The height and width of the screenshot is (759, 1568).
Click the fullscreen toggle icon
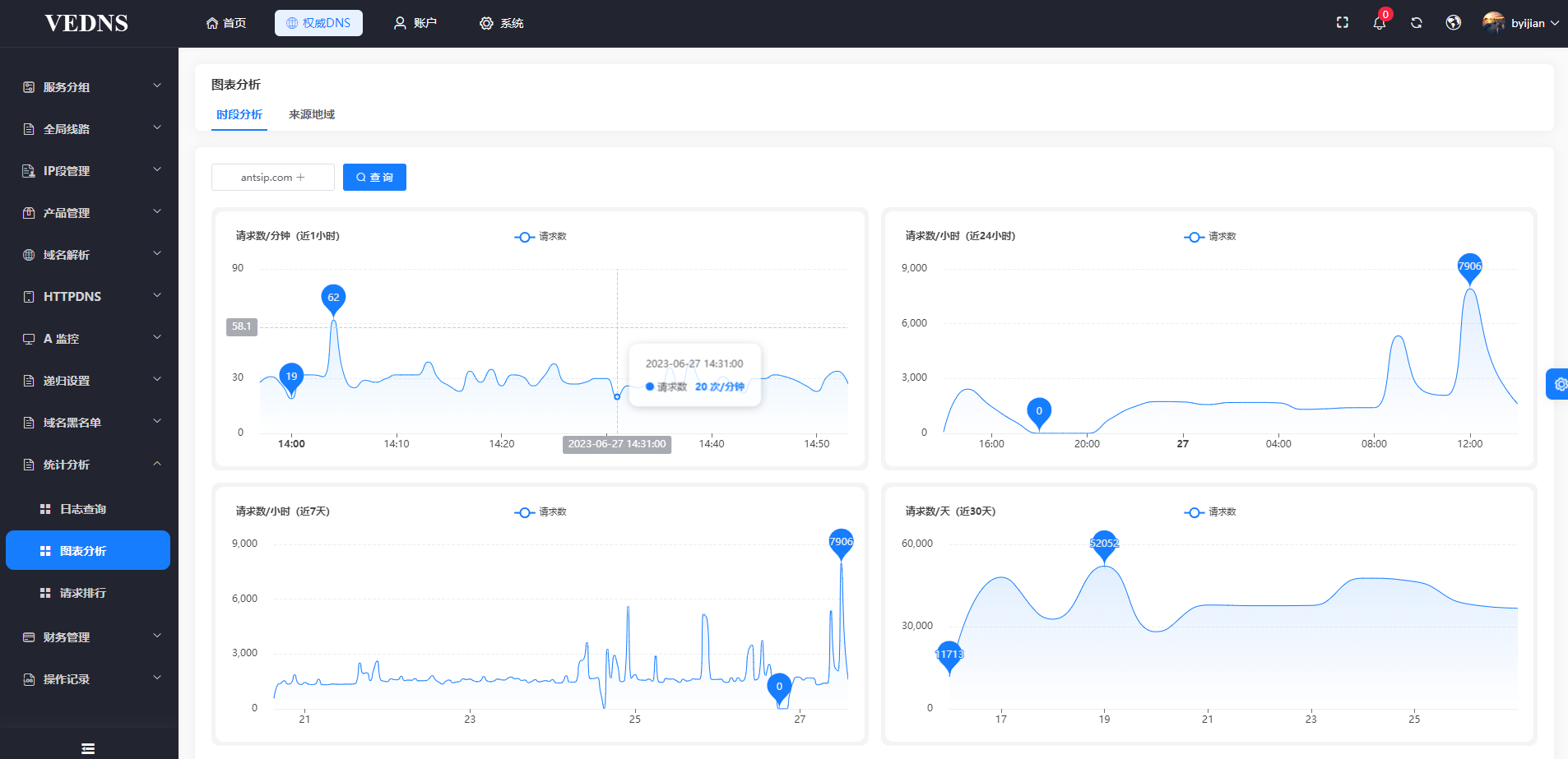pos(1342,23)
